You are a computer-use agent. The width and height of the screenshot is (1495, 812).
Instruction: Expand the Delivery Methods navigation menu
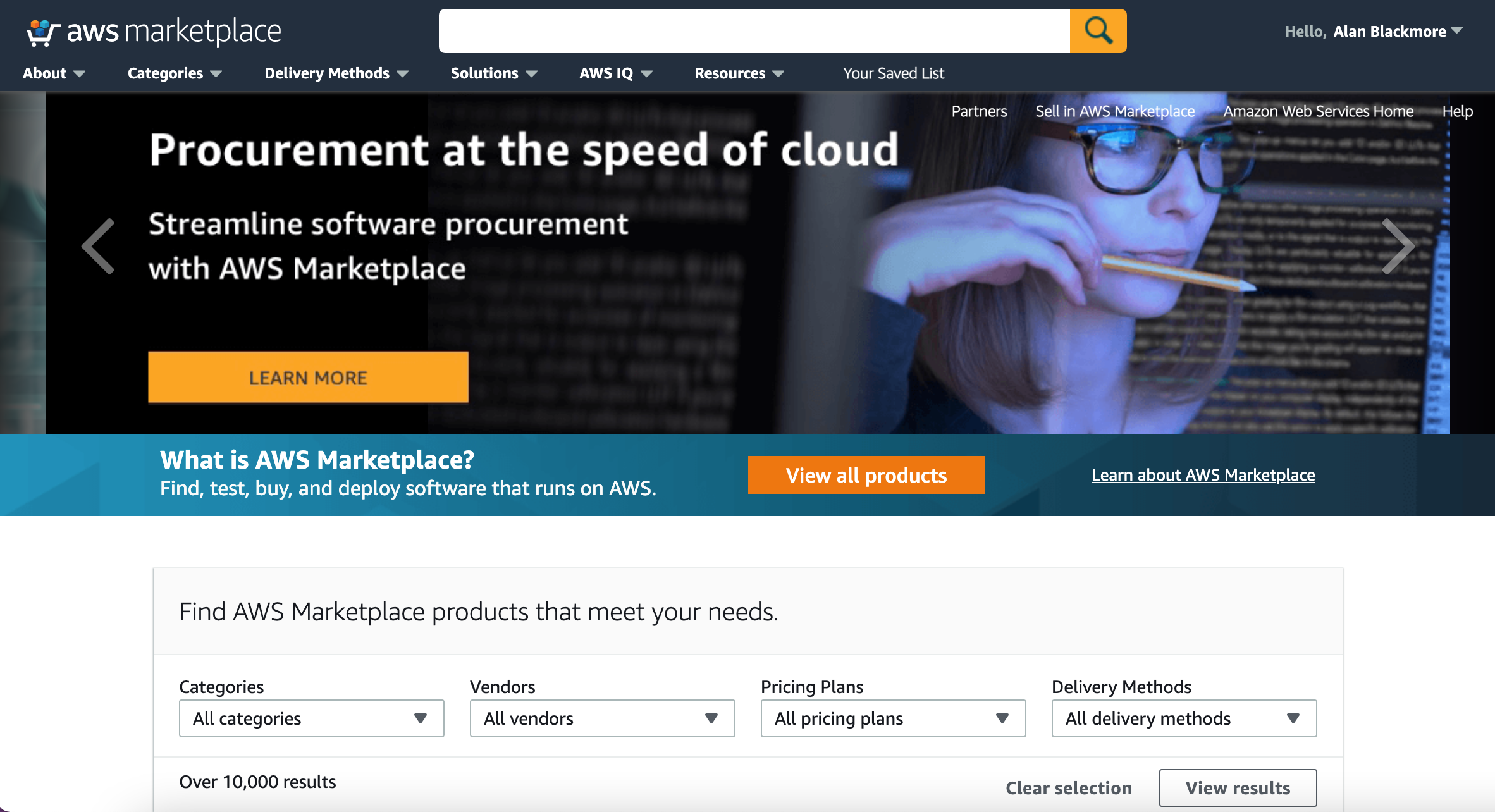[336, 73]
